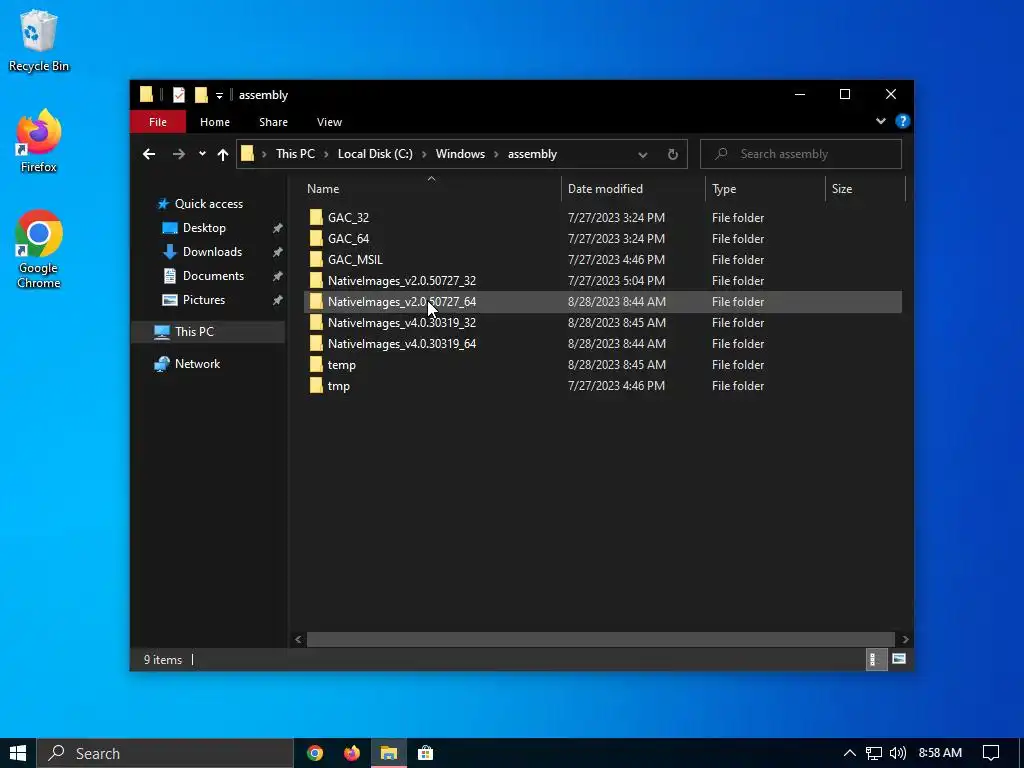The height and width of the screenshot is (768, 1024).
Task: Click the address bar folder icon
Action: click(x=248, y=153)
